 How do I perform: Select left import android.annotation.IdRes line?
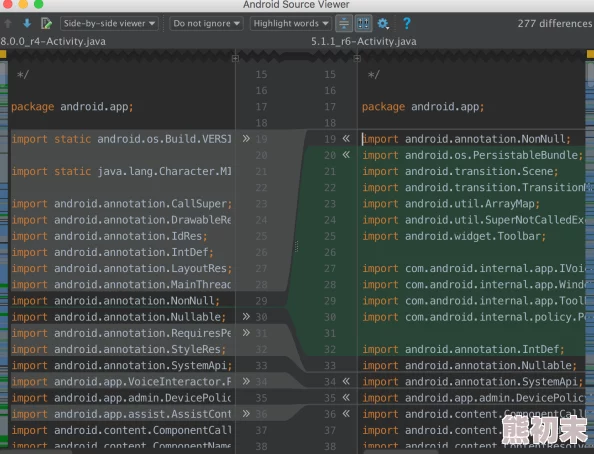[109, 236]
